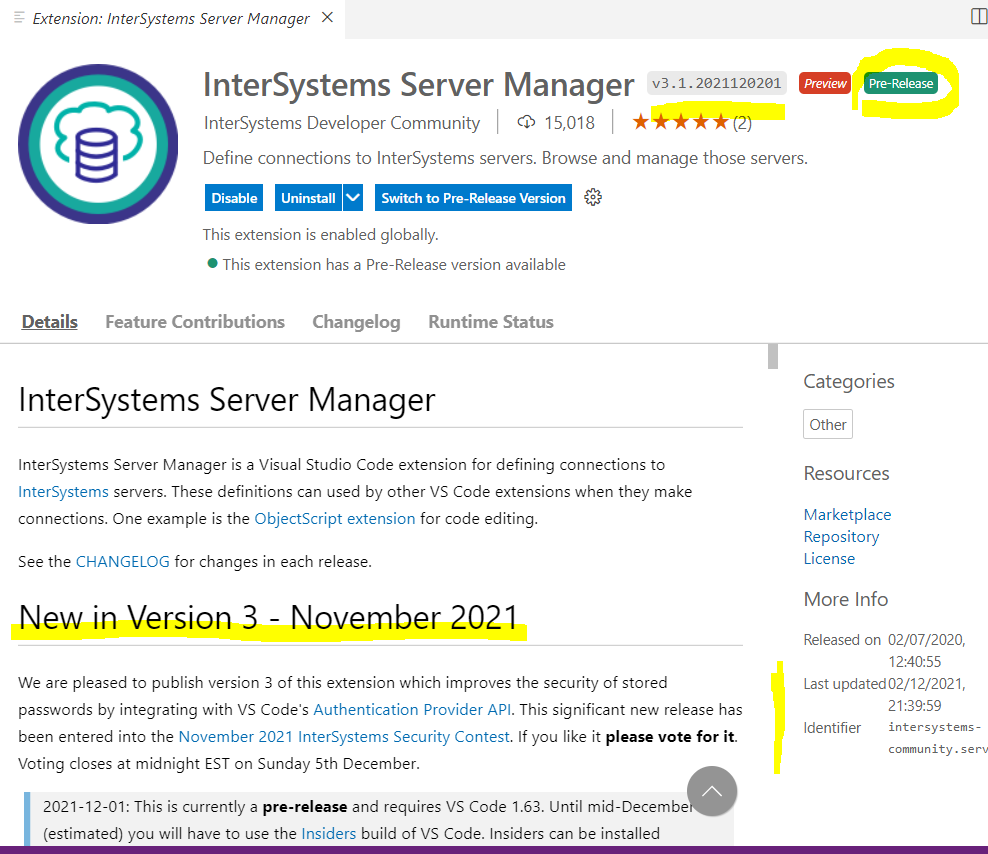Click the InterSystems Server Manager extension logo
The width and height of the screenshot is (988, 854).
(98, 144)
